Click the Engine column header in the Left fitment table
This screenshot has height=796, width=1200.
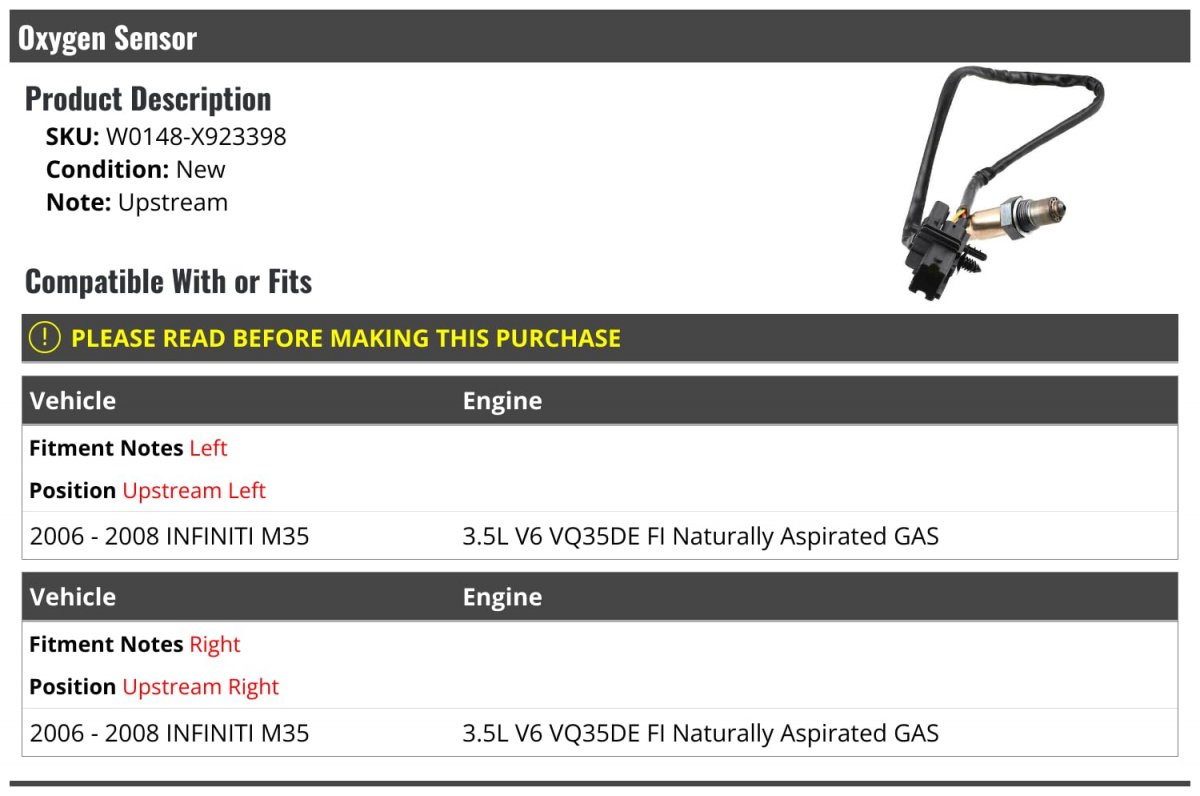tap(502, 401)
